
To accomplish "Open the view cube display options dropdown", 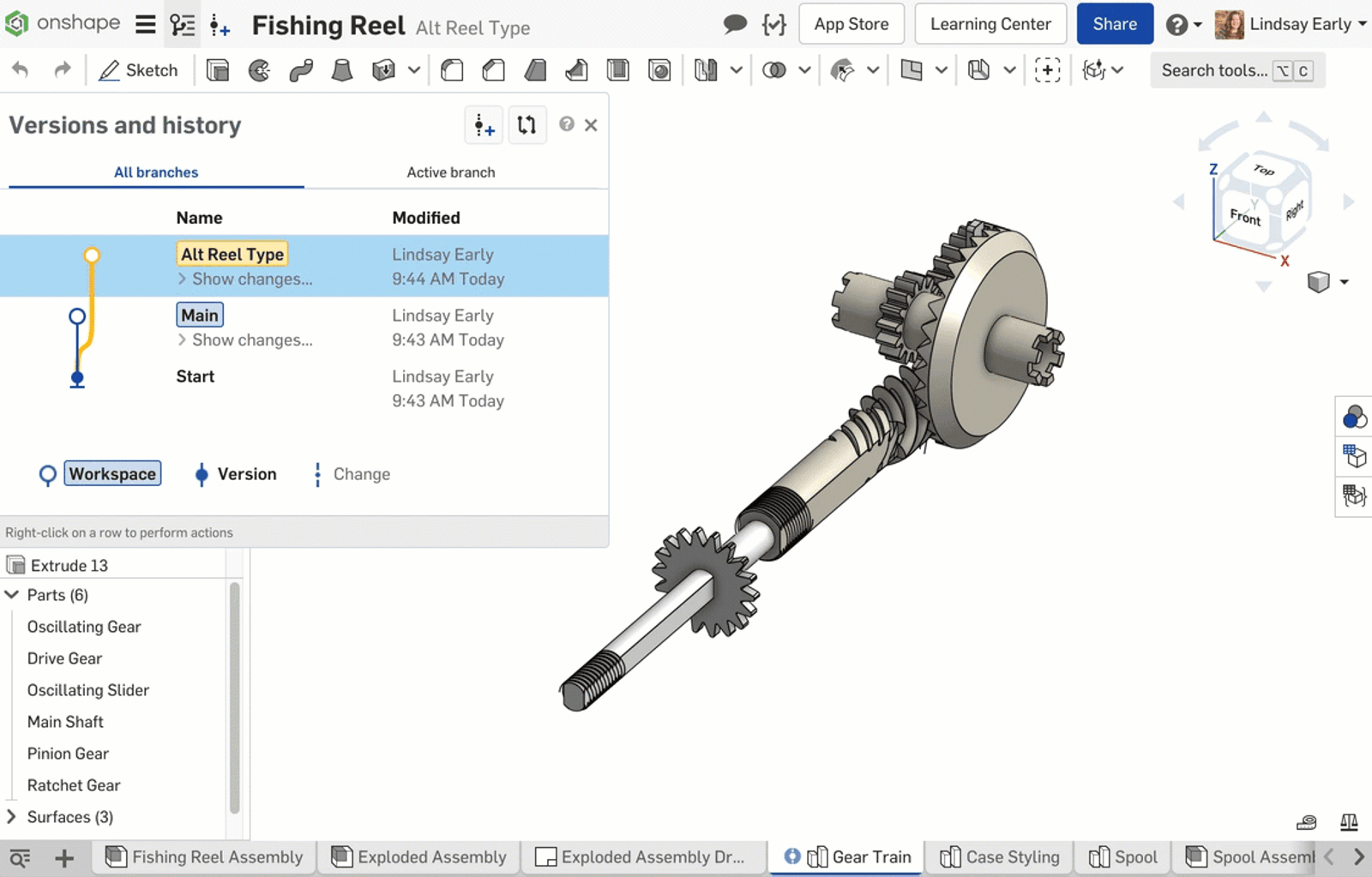I will click(x=1344, y=282).
